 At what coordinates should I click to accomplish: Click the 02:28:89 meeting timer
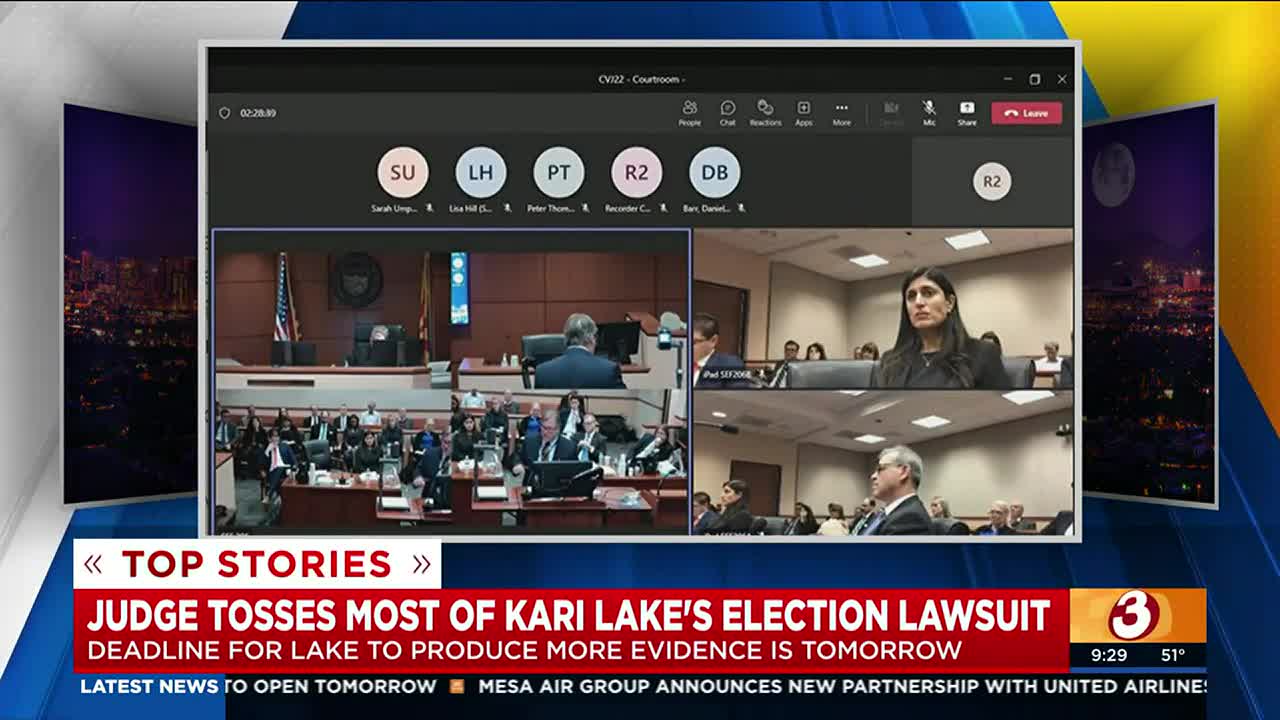(258, 113)
